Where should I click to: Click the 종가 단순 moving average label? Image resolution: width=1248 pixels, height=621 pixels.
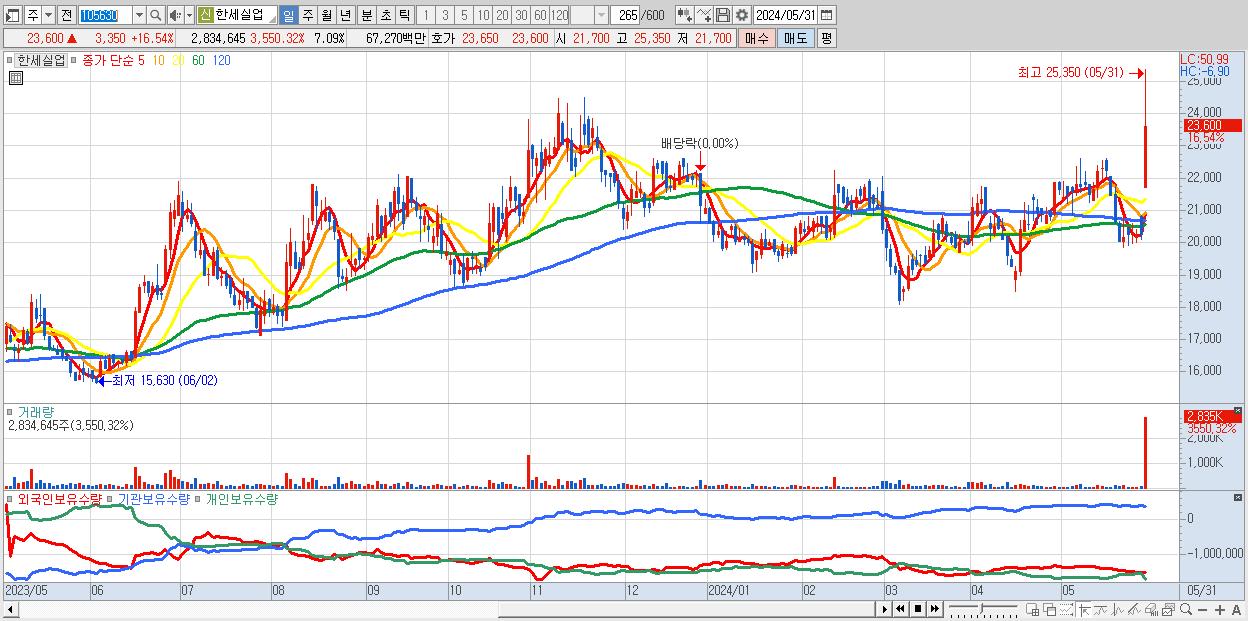pyautogui.click(x=108, y=60)
